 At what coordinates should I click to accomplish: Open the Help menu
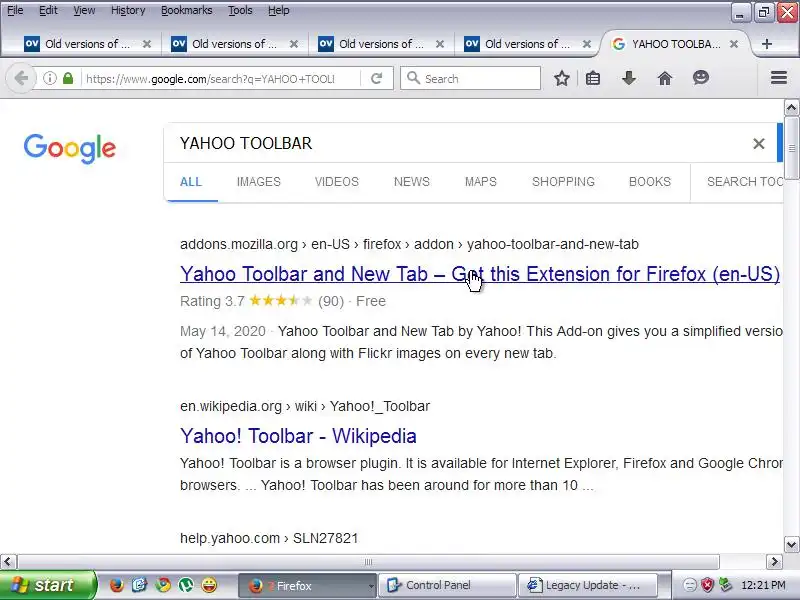click(279, 10)
